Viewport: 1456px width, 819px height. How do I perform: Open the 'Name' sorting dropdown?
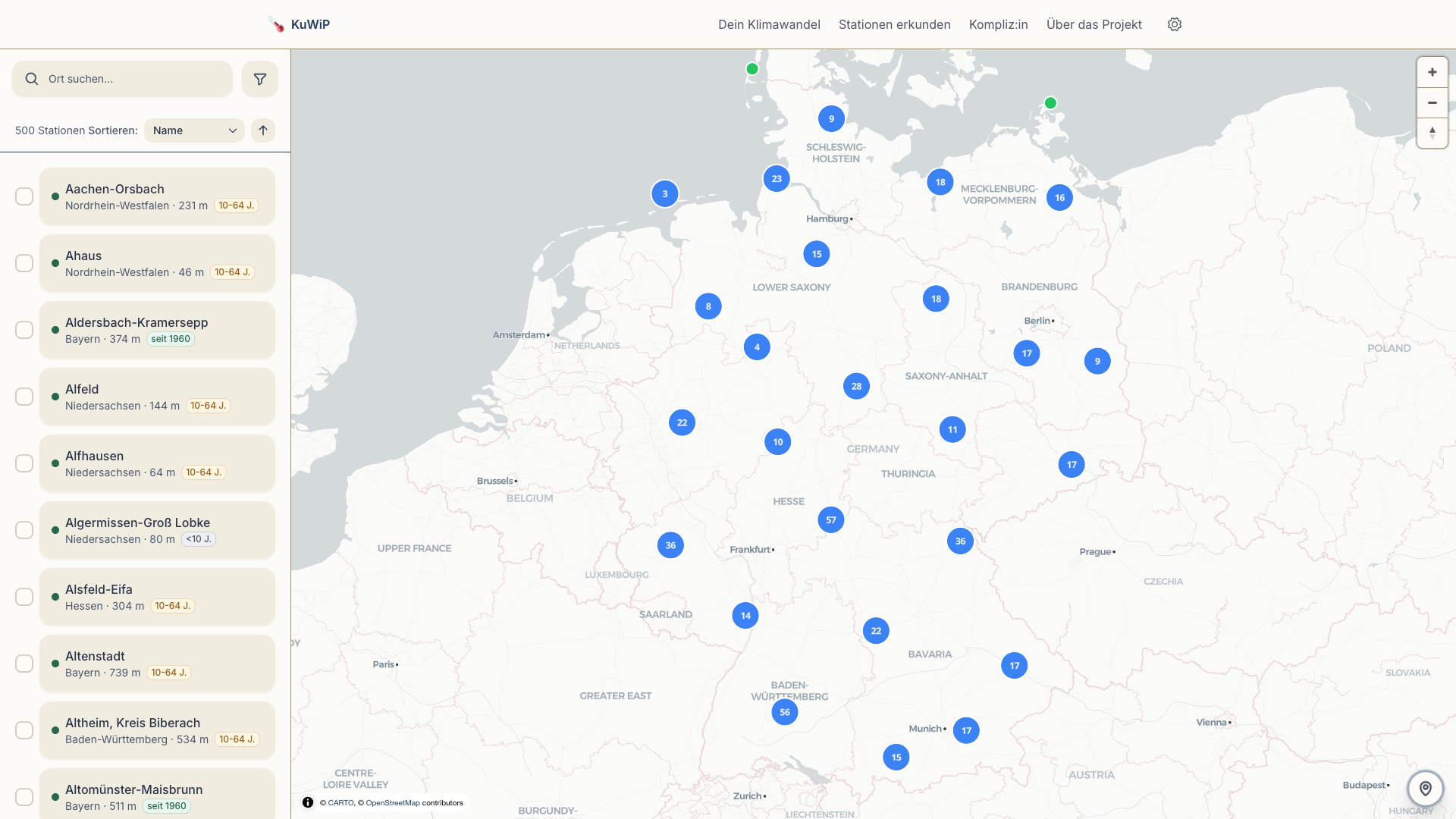[193, 130]
